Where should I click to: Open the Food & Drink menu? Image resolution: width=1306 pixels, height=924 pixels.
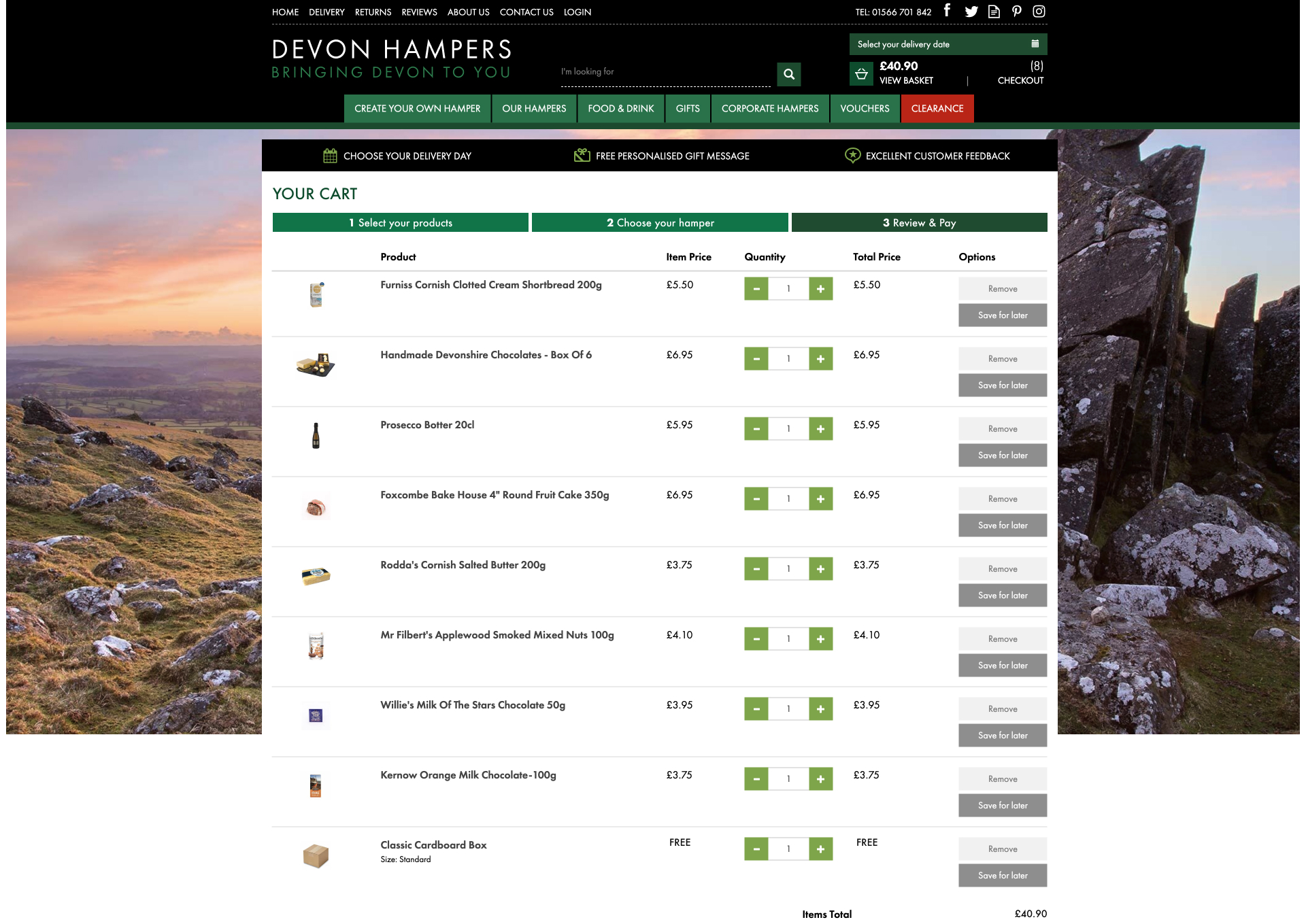(620, 109)
